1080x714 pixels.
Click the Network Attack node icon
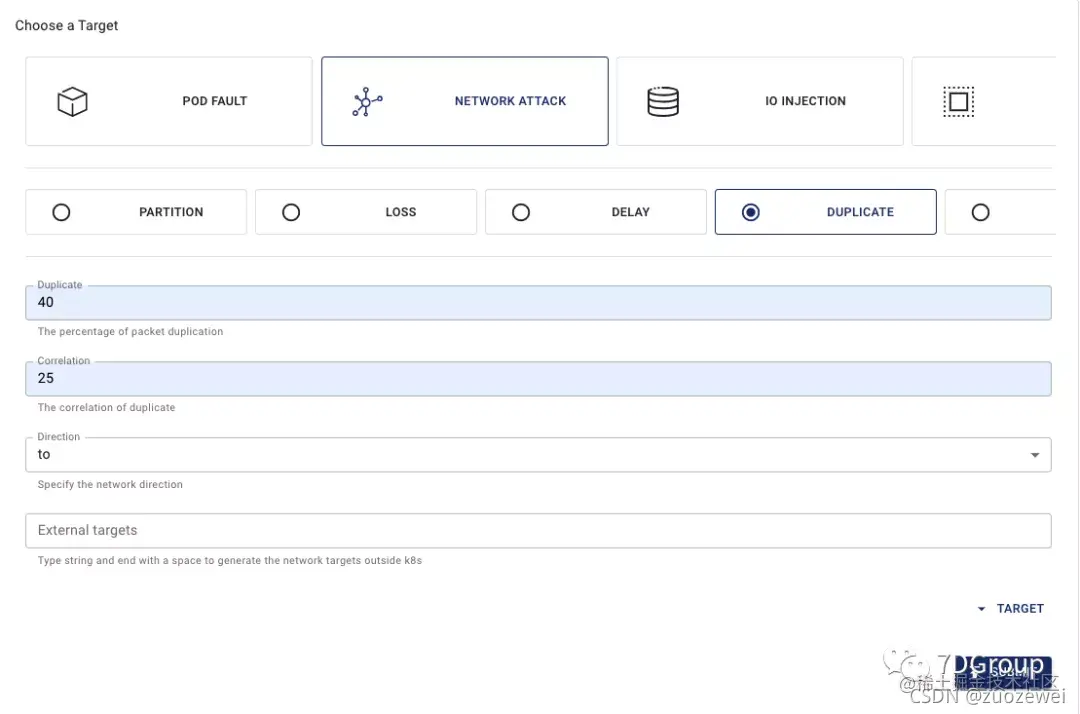click(x=367, y=102)
